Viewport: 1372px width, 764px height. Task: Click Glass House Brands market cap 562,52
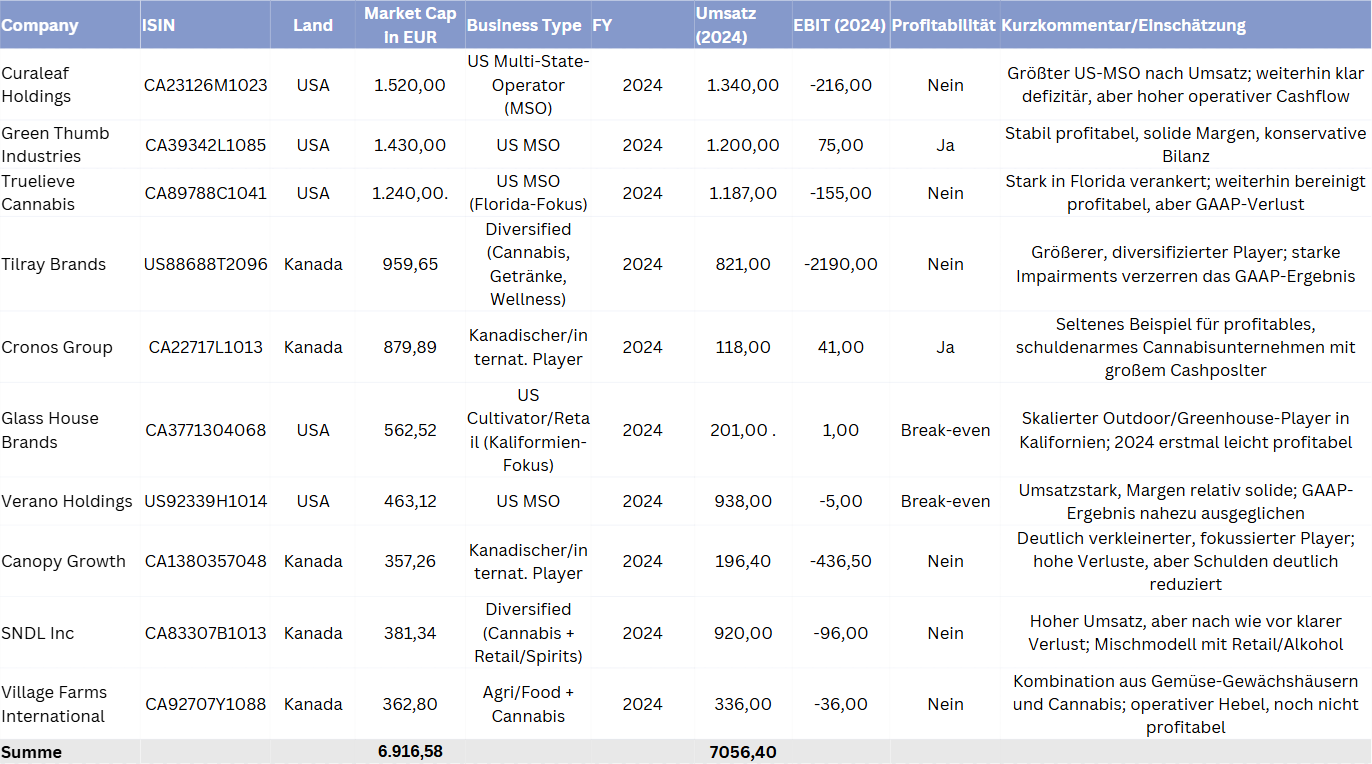pyautogui.click(x=410, y=430)
